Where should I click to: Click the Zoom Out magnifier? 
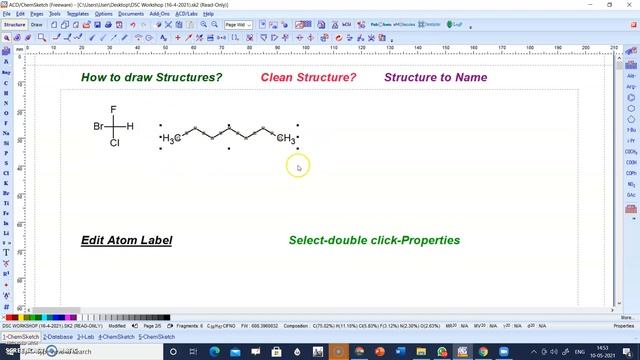214,25
